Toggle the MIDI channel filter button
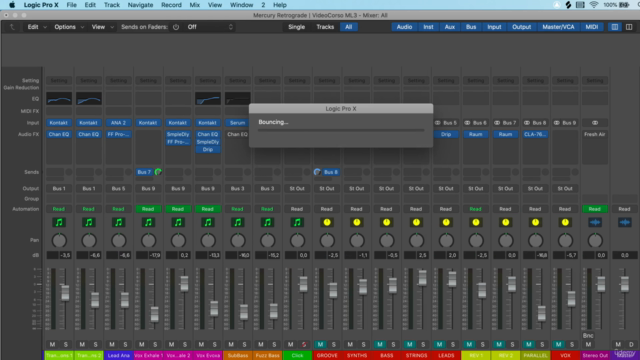640x360 pixels. 592,27
